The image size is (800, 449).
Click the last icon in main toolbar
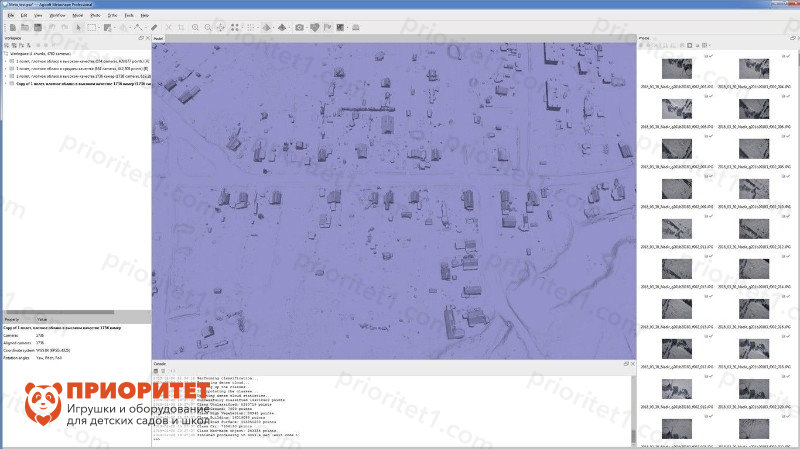[x=356, y=28]
